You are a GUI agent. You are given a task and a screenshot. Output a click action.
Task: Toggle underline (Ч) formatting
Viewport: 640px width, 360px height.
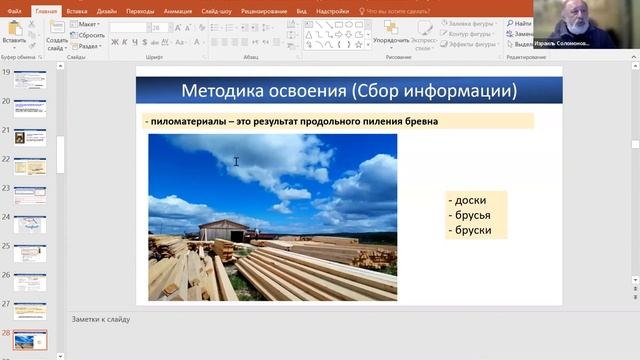click(x=135, y=42)
